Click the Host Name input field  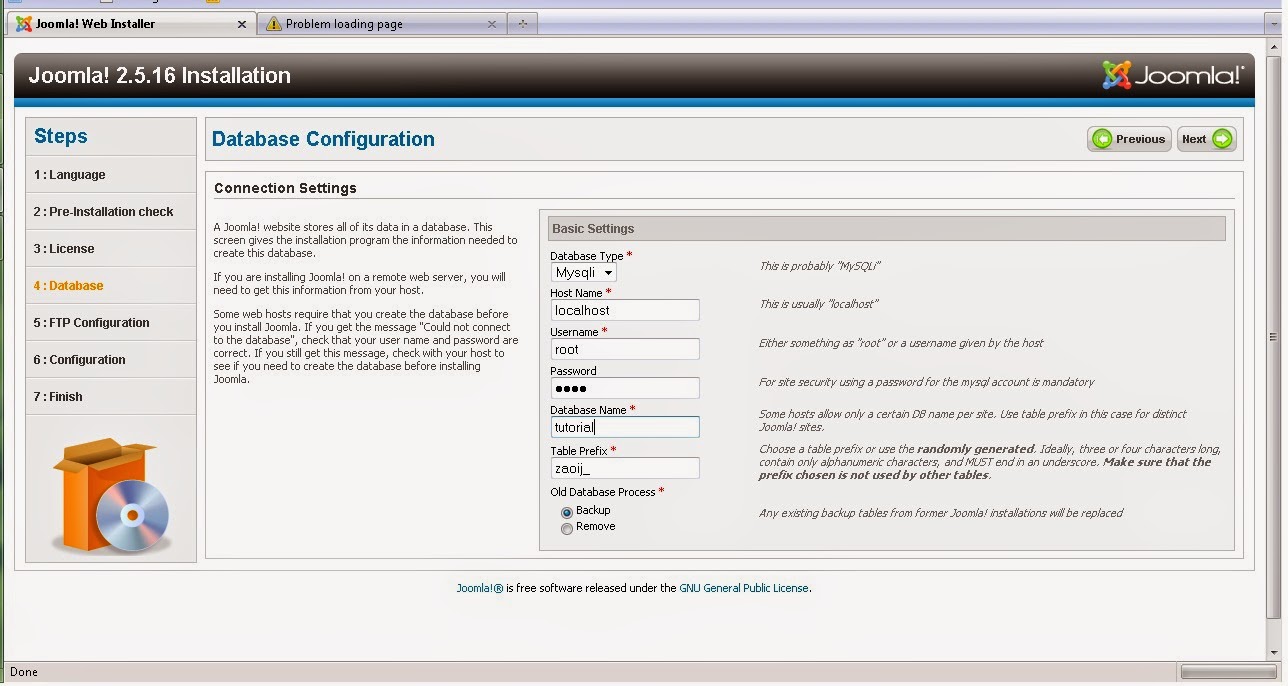coord(625,310)
